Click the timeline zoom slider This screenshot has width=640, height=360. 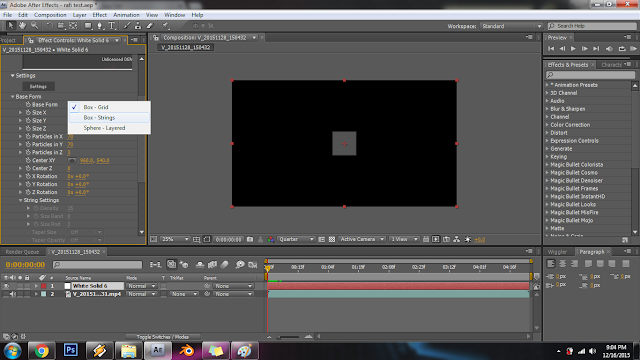[289, 337]
